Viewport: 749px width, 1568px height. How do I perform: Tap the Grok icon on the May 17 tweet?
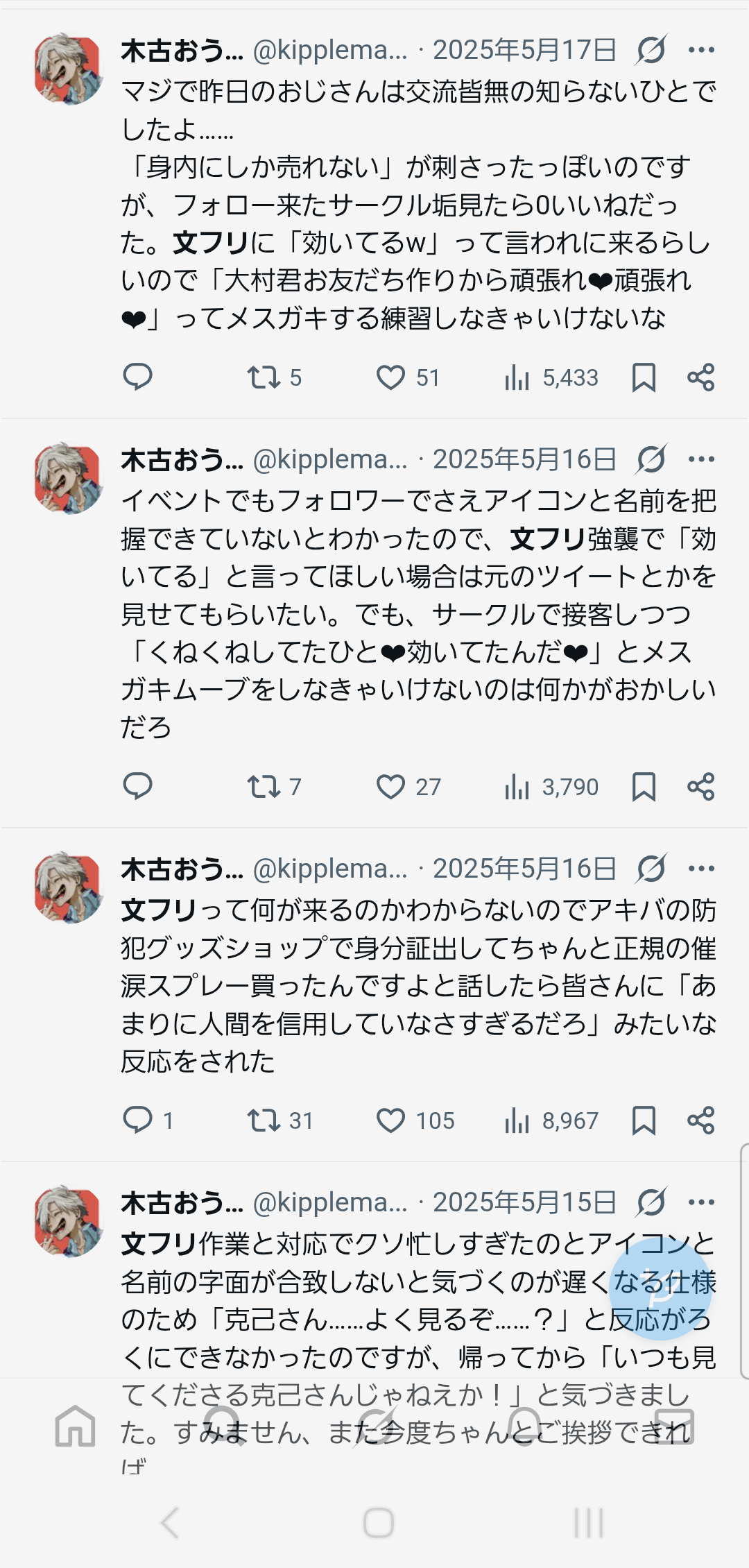point(651,50)
